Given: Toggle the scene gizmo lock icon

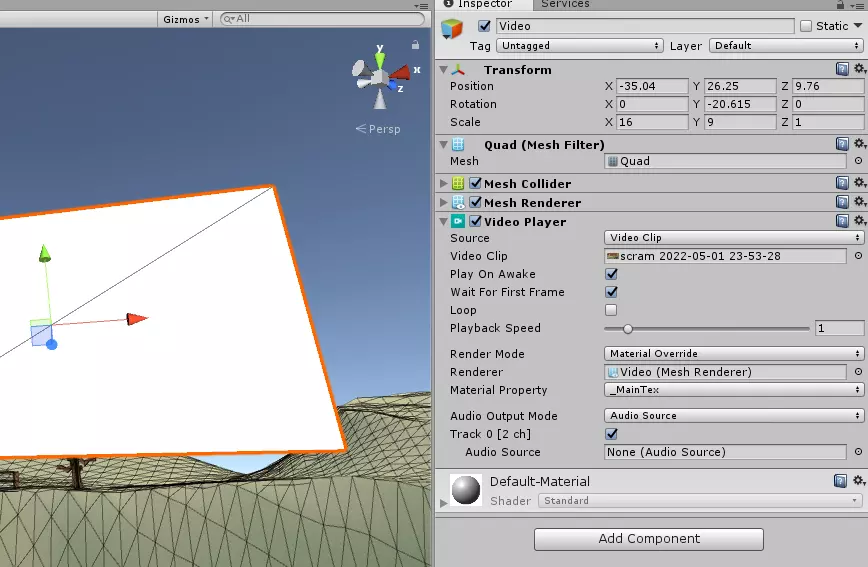Looking at the screenshot, I should point(415,45).
